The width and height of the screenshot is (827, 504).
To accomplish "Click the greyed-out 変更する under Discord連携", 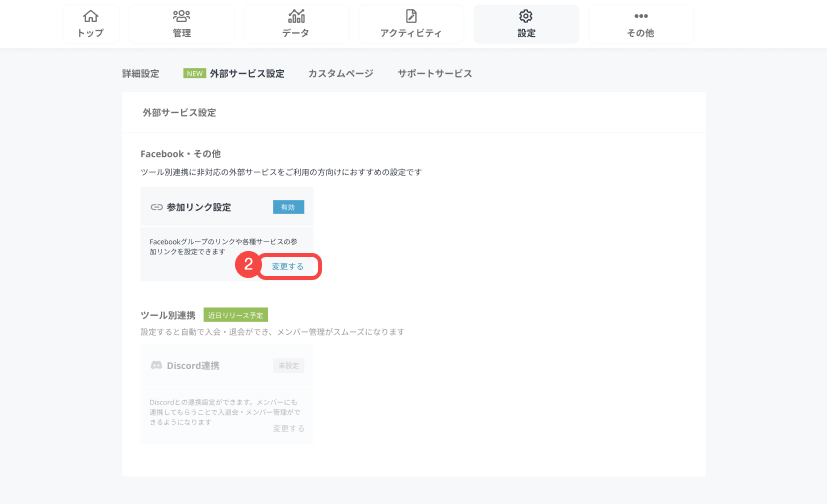I will 288,428.
